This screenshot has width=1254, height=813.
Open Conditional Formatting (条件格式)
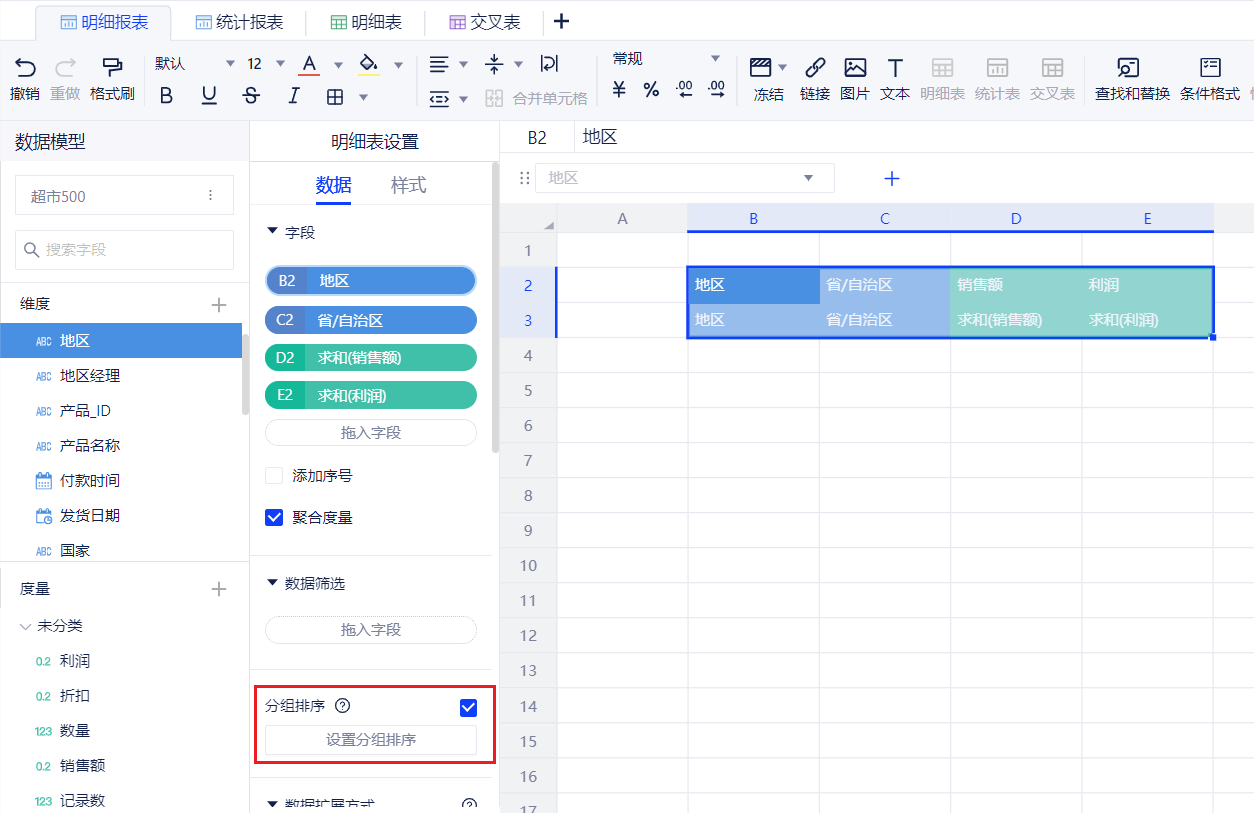[1209, 68]
